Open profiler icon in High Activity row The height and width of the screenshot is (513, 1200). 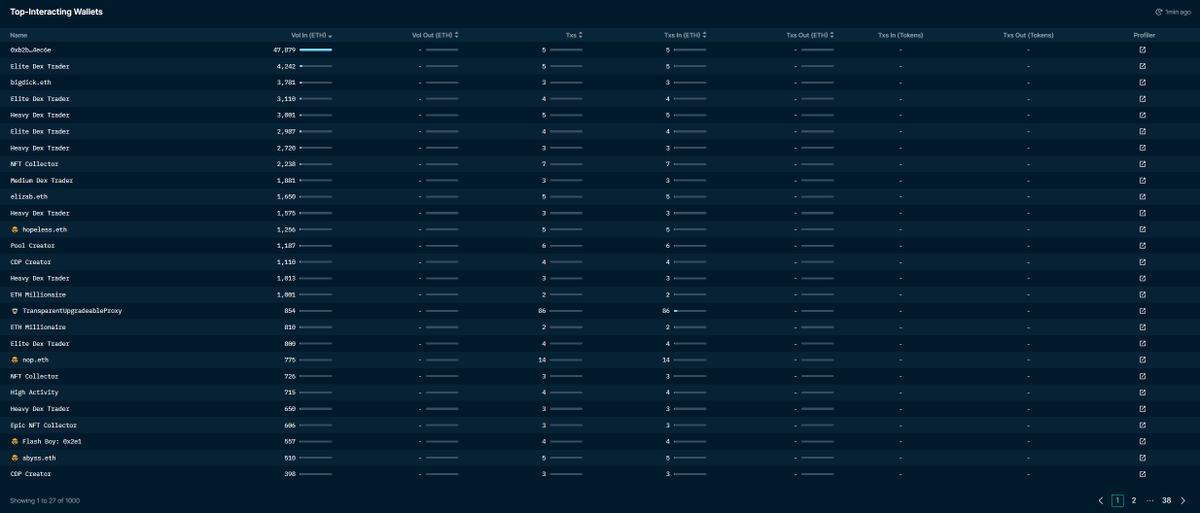[x=1143, y=392]
